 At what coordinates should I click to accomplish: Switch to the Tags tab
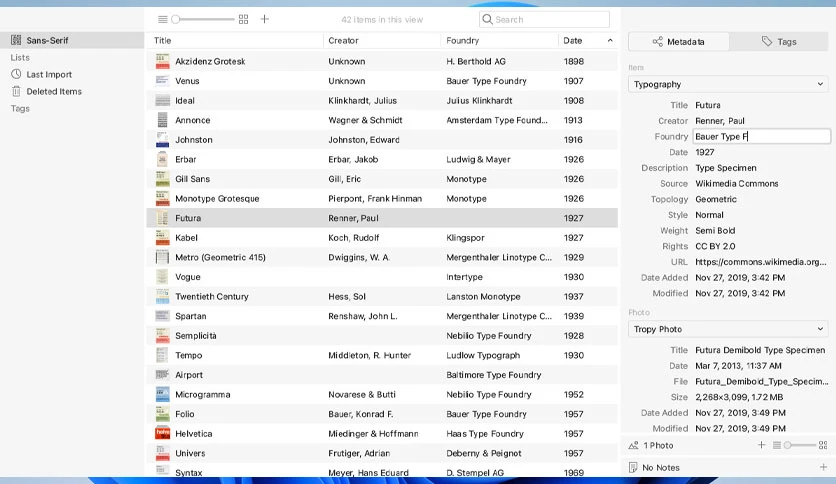778,42
